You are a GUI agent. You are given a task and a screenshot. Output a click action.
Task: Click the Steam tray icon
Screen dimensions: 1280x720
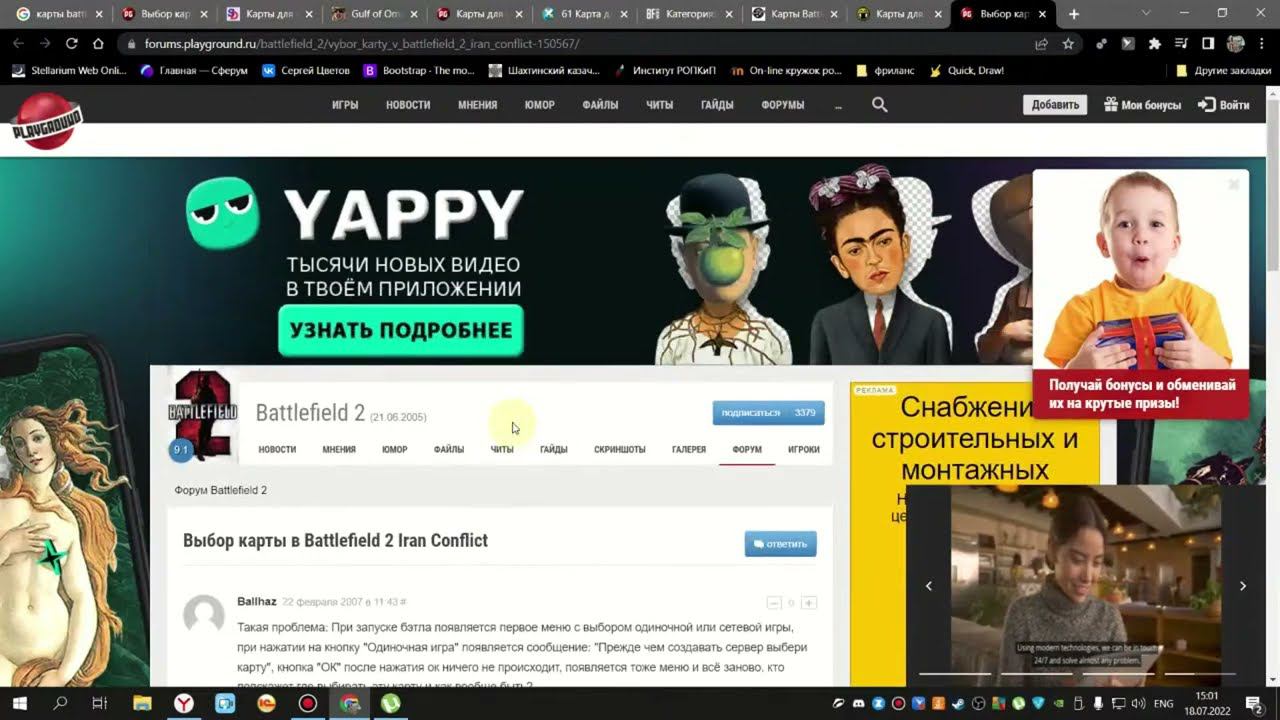pos(959,704)
